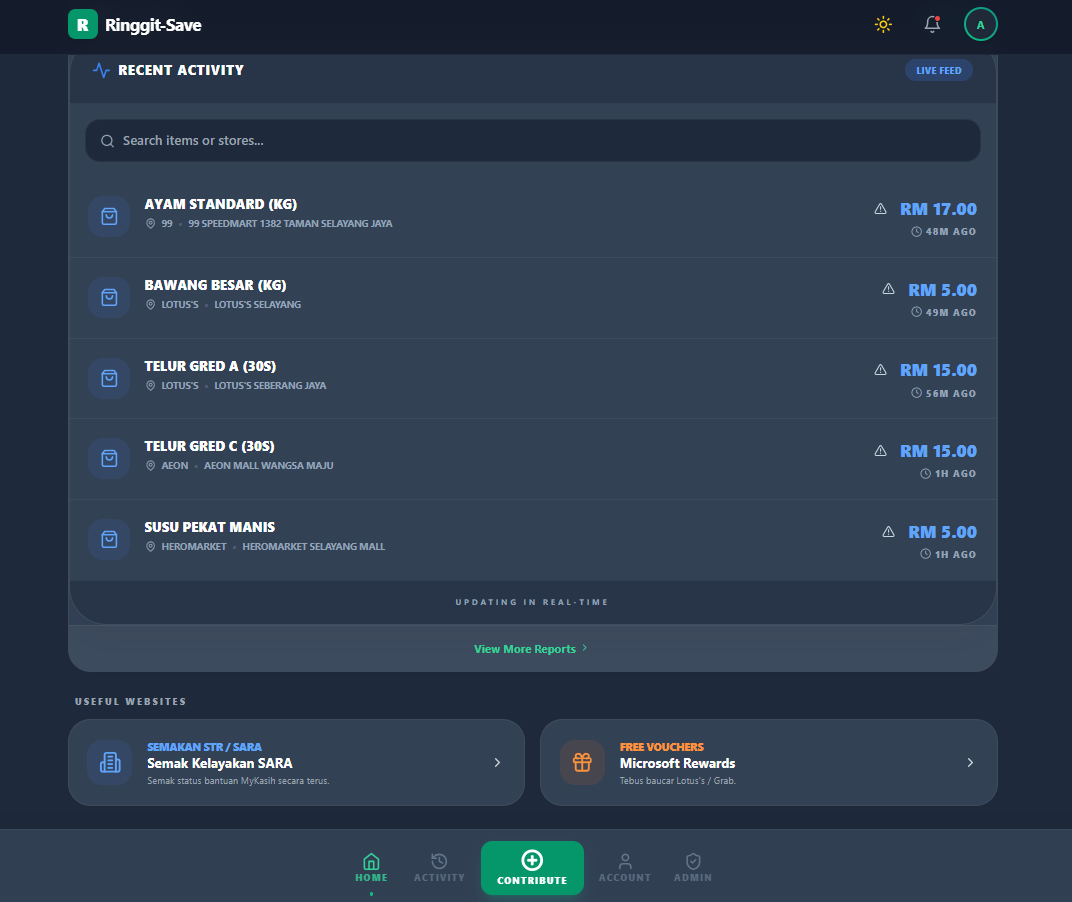Click shopping bag icon for Susu Pekat Manis
Image resolution: width=1072 pixels, height=902 pixels.
pyautogui.click(x=109, y=539)
